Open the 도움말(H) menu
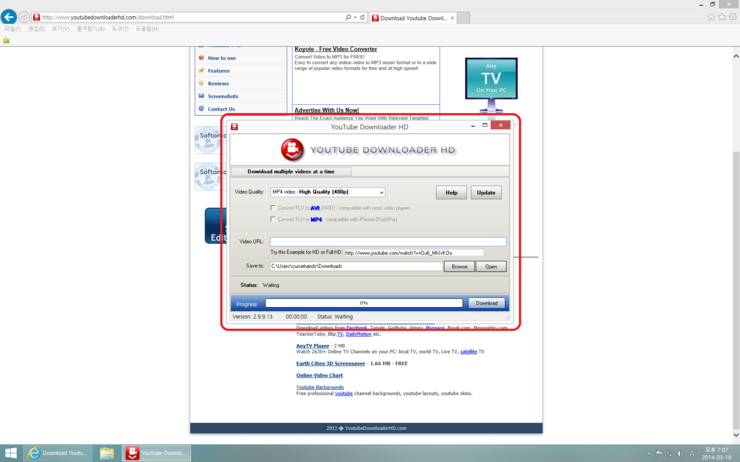Viewport: 740px width, 462px height. (x=147, y=29)
